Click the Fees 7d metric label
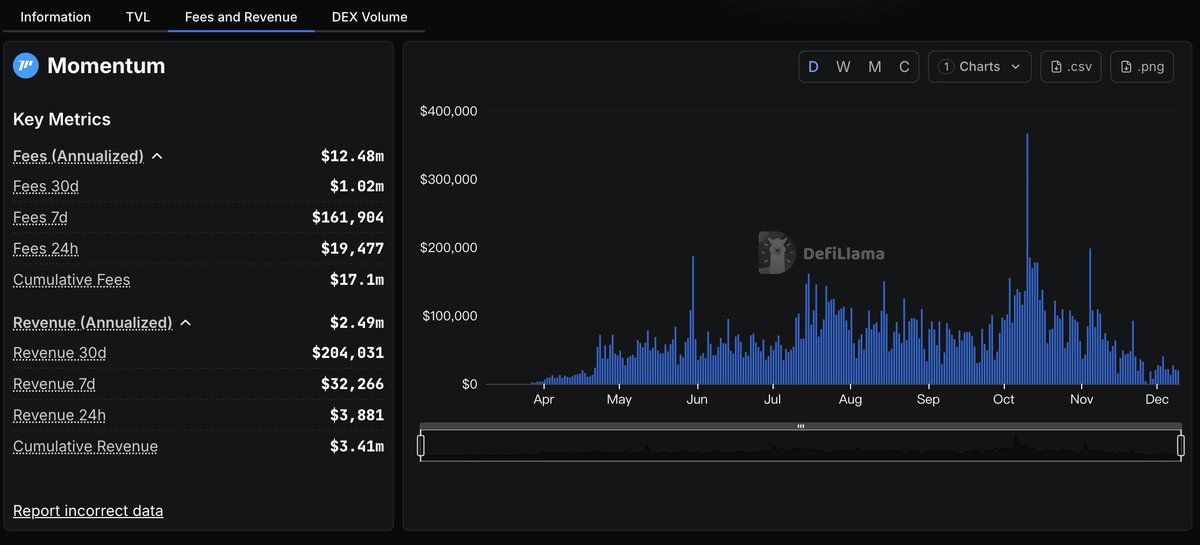The width and height of the screenshot is (1200, 545). pos(40,217)
